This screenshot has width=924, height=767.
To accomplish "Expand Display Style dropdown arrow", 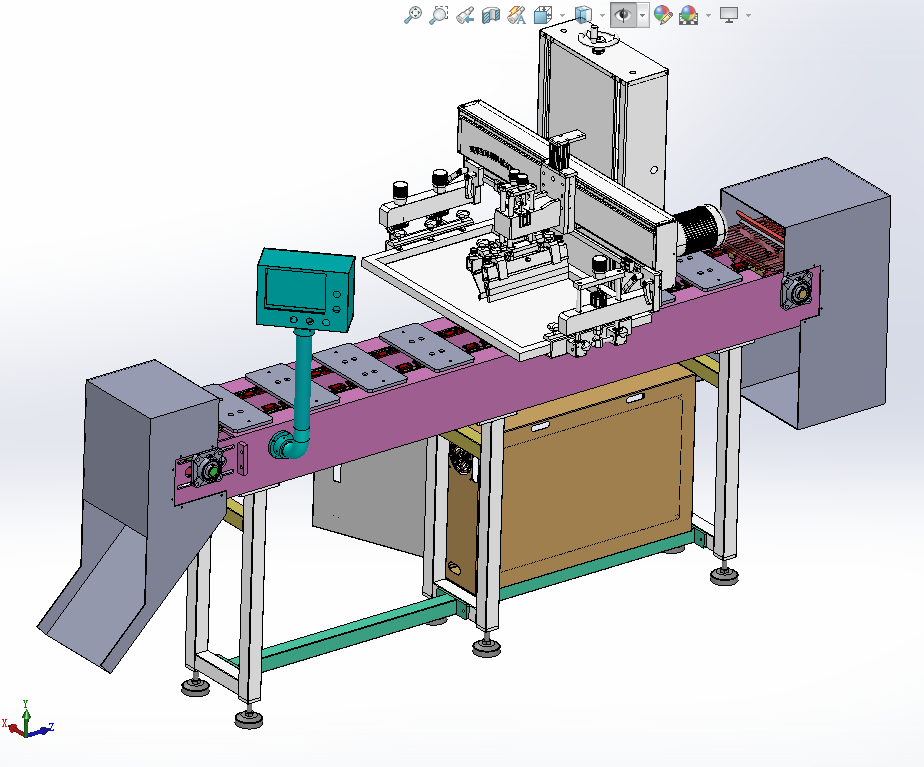I will (602, 15).
